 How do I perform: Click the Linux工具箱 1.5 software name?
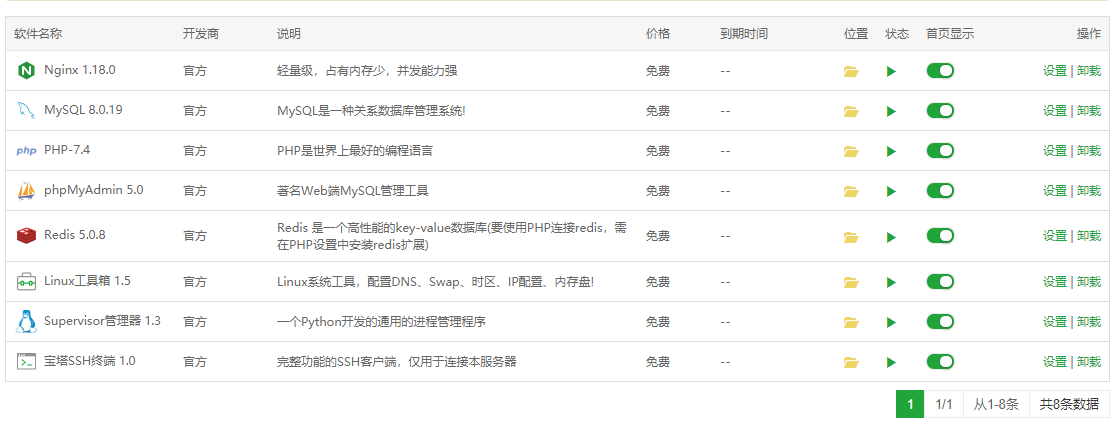(87, 281)
